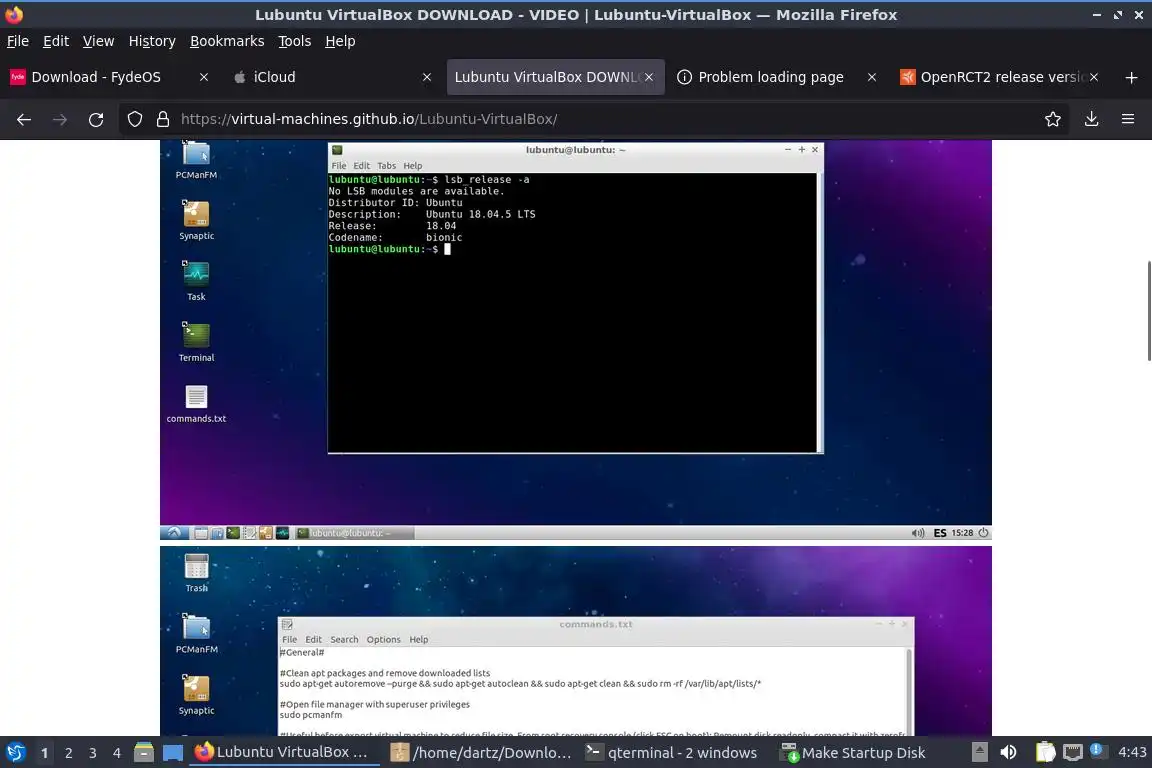
Task: Click the forward navigation arrow
Action: coord(60,119)
